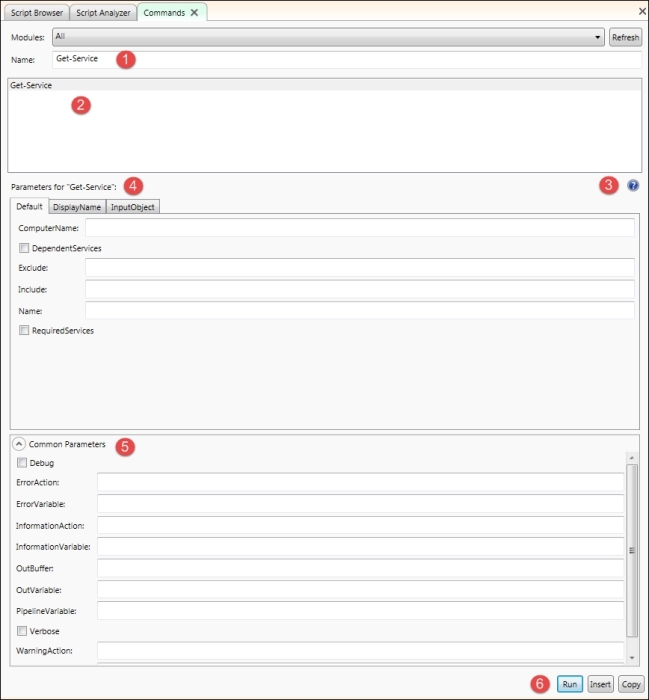Open the Modules dropdown list
Image resolution: width=649 pixels, height=700 pixels.
[597, 37]
